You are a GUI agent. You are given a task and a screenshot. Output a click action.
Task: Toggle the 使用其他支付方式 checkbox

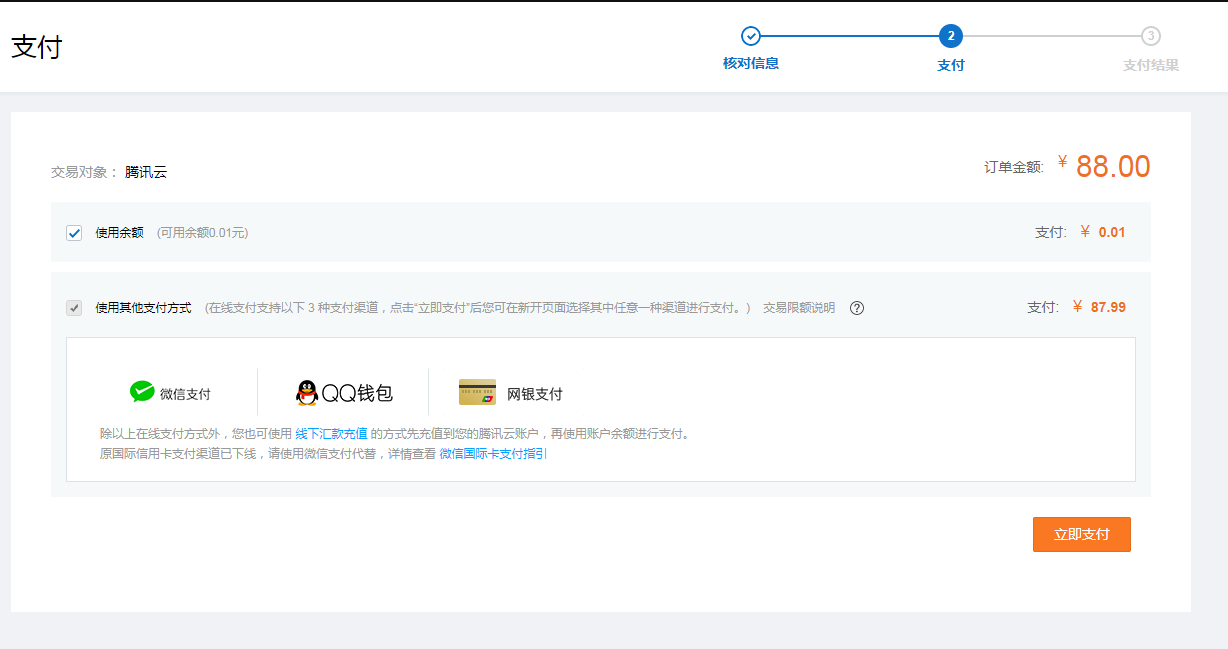click(x=74, y=308)
